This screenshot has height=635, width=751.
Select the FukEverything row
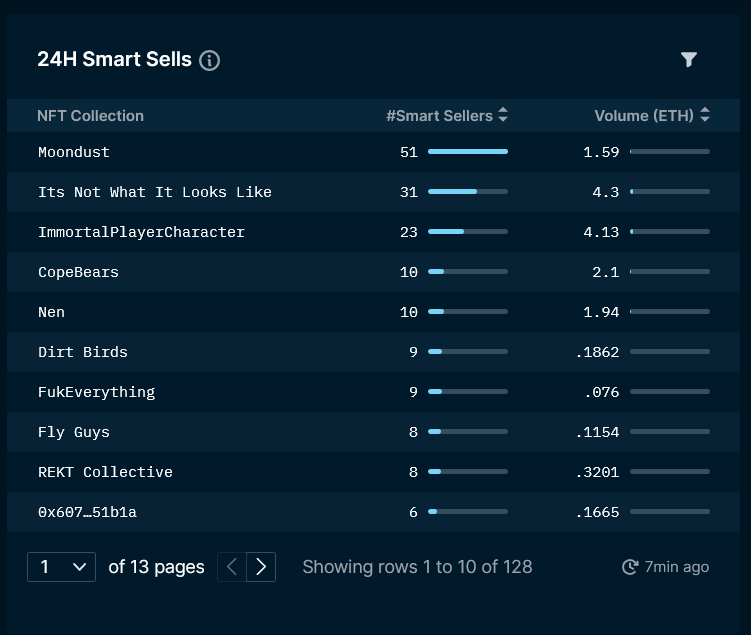(x=374, y=392)
